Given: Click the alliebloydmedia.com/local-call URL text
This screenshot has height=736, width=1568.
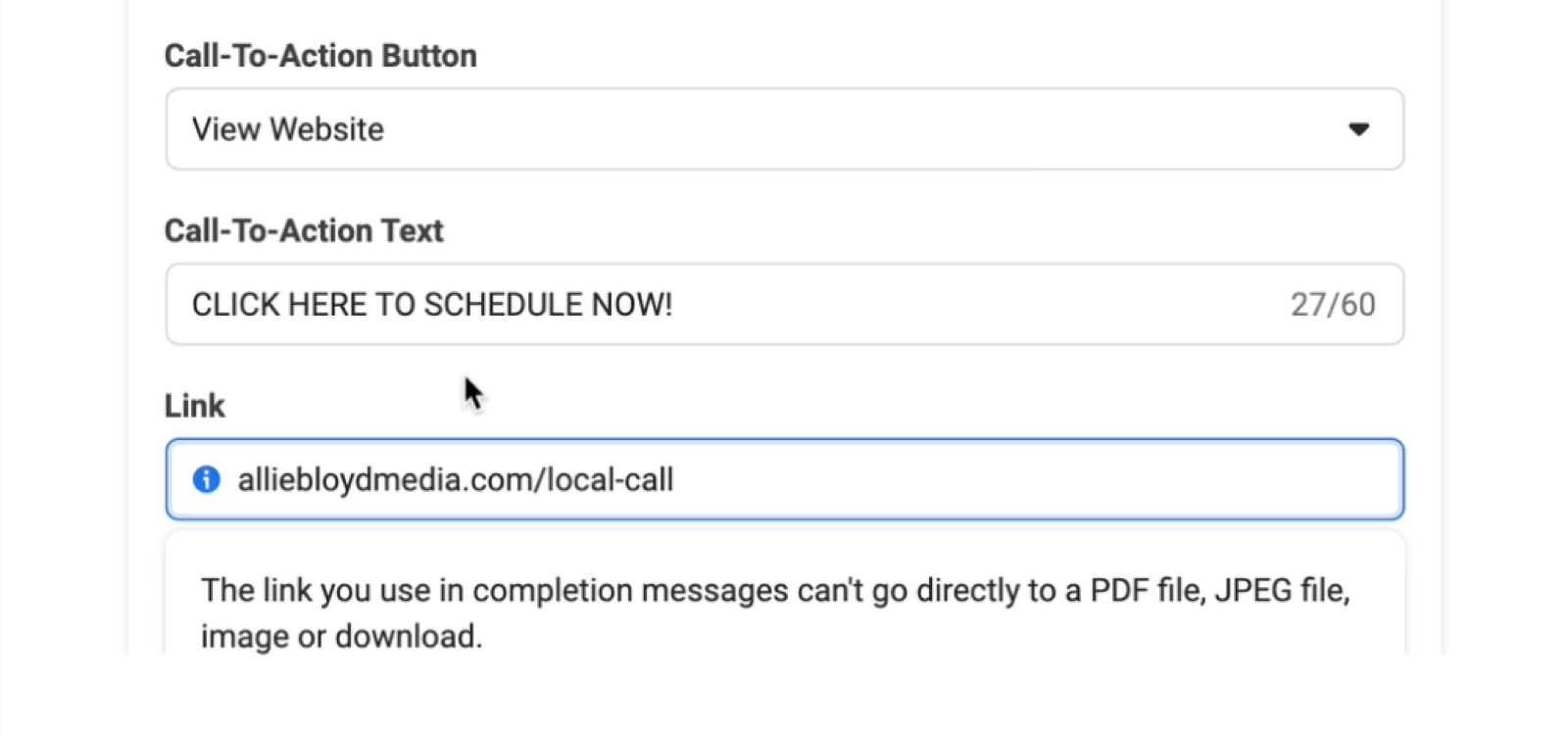Looking at the screenshot, I should (x=455, y=479).
